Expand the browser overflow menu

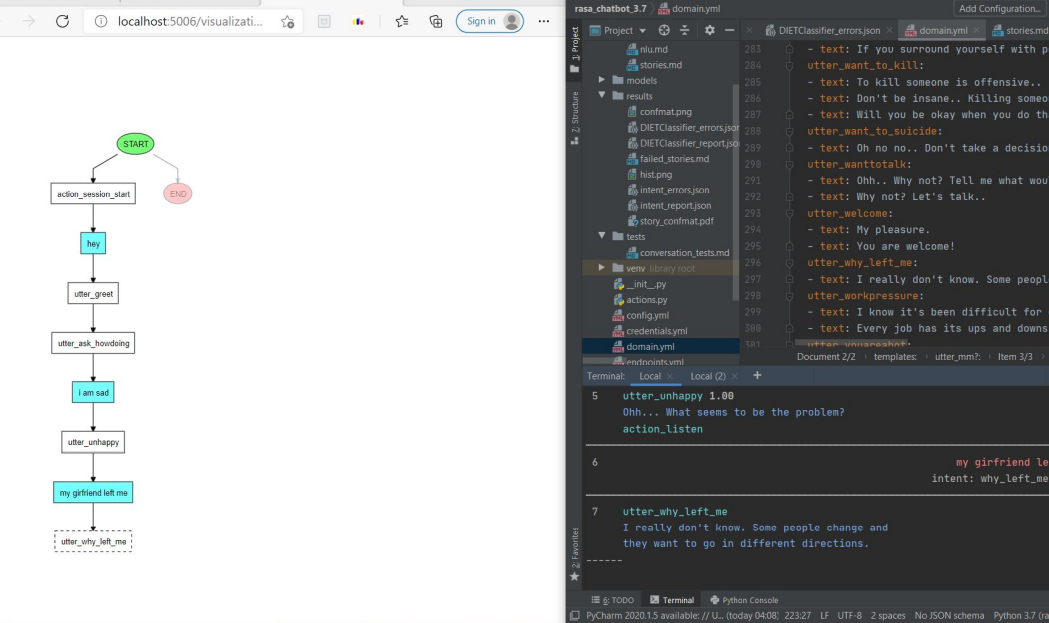pos(542,22)
